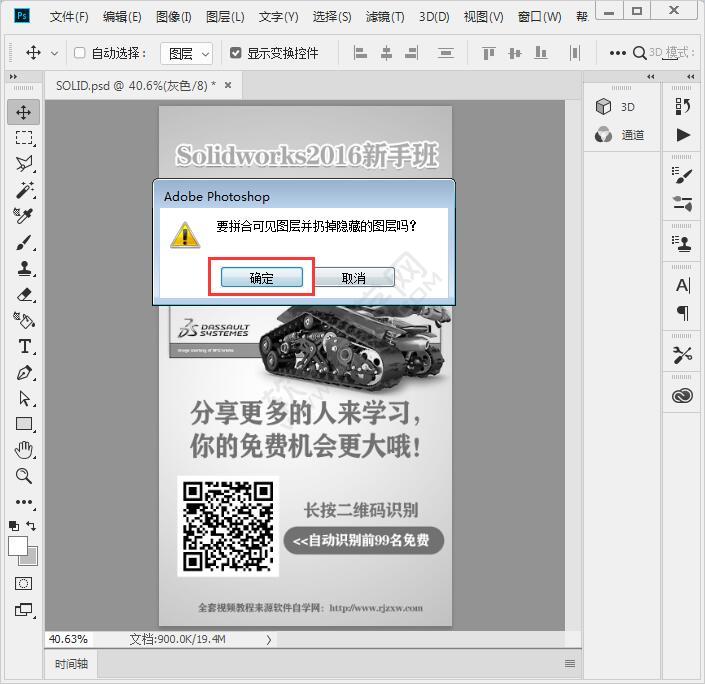Screen dimensions: 705x684
Task: Select the Pen tool
Action: point(24,373)
